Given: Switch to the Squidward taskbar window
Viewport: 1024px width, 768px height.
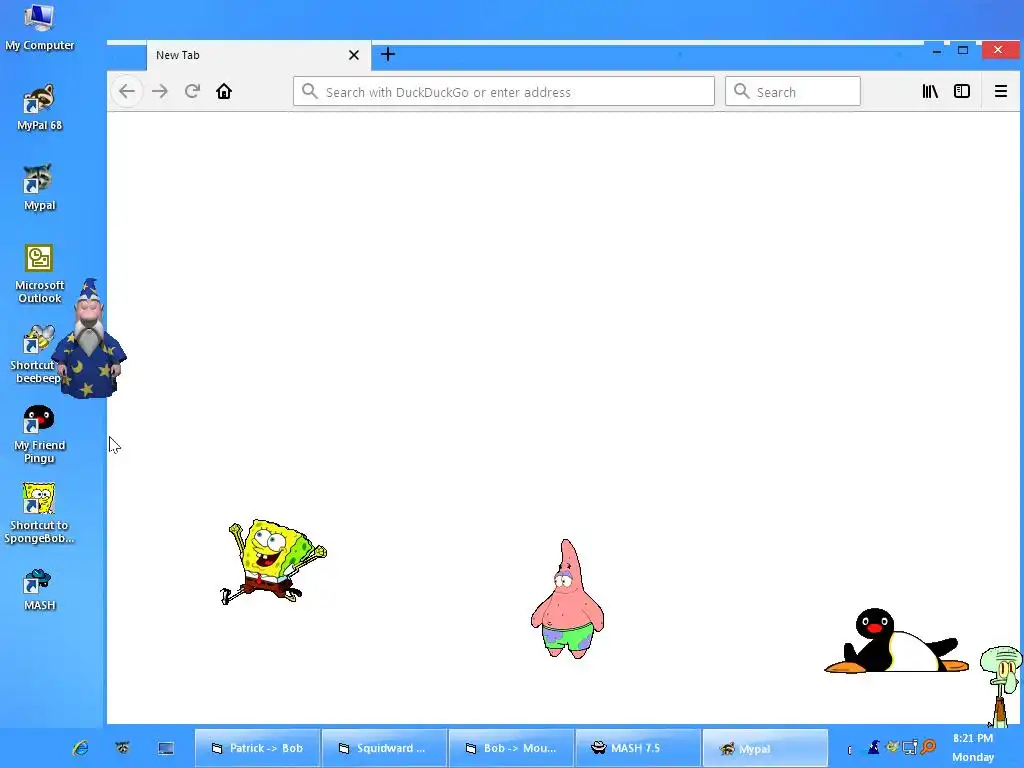Looking at the screenshot, I should 385,748.
